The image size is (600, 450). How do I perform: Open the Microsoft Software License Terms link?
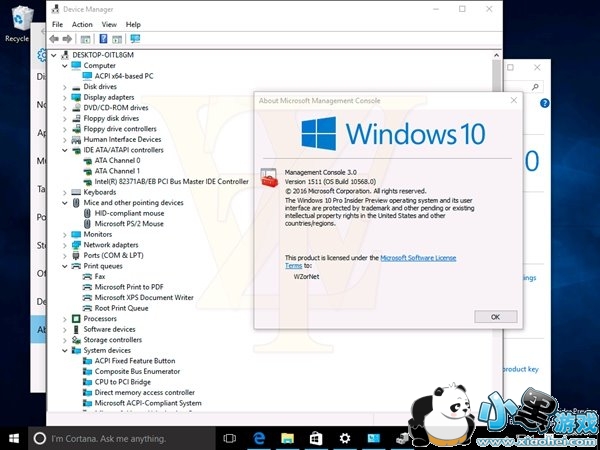point(418,258)
